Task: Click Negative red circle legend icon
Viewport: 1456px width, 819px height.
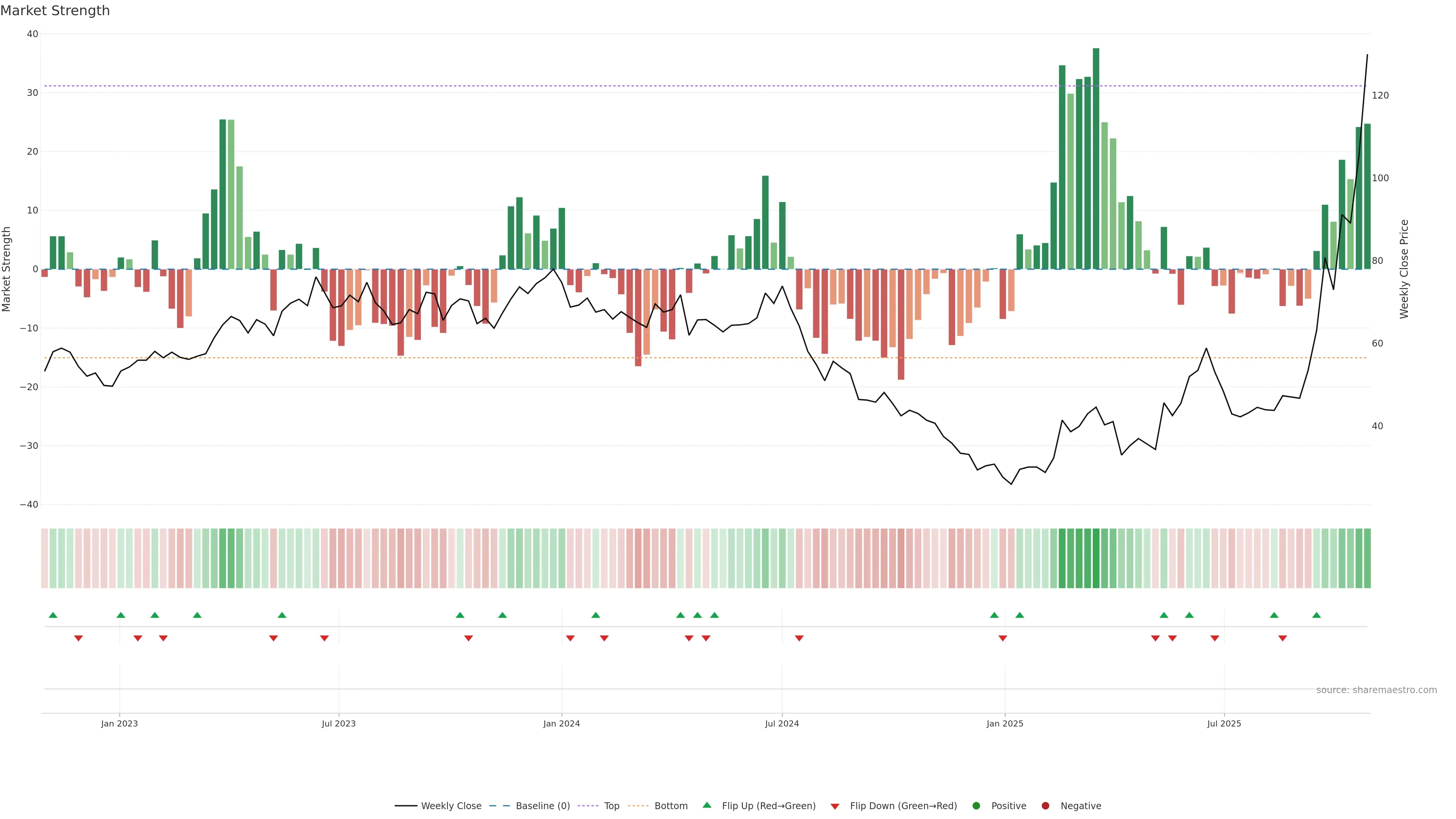Action: pos(1045,806)
